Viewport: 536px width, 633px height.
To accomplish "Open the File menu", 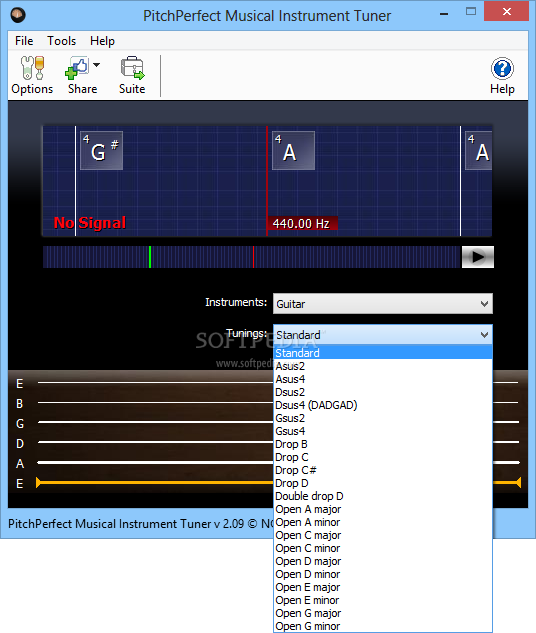I will pyautogui.click(x=24, y=41).
